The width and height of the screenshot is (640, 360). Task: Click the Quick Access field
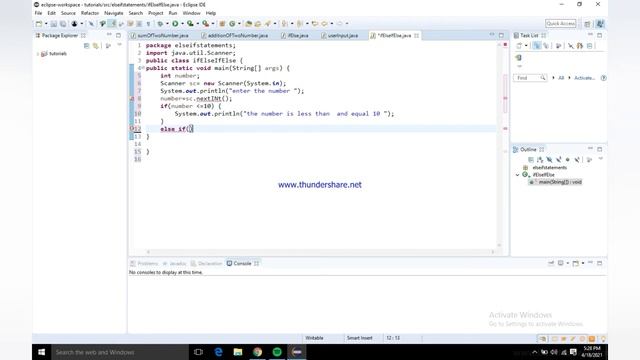pyautogui.click(x=560, y=24)
